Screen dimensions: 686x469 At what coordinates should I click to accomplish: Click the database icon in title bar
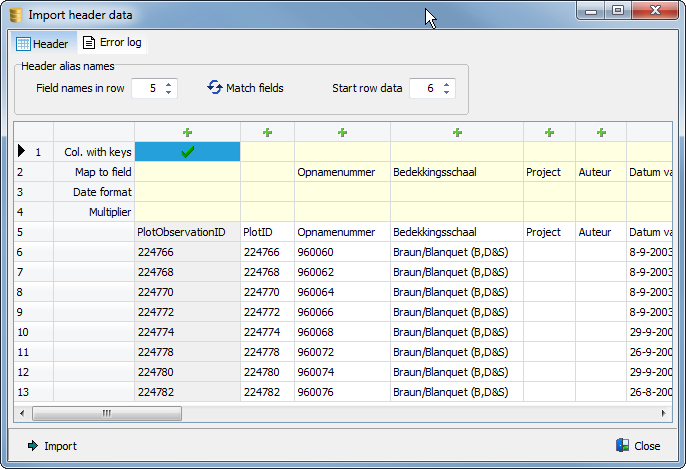click(x=15, y=15)
